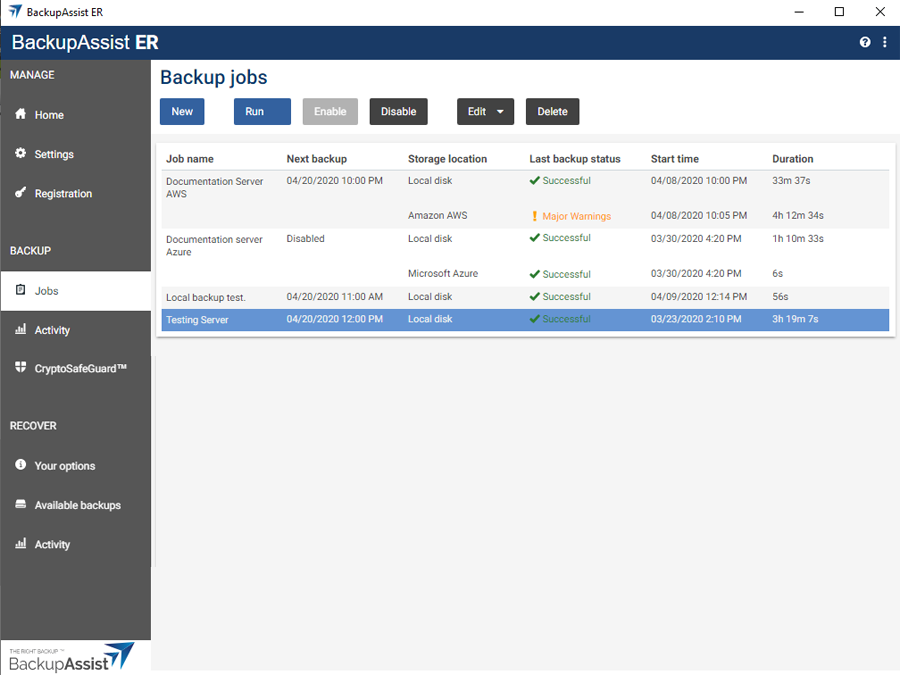The width and height of the screenshot is (900, 675).
Task: Click the Your options label
Action: 65,466
